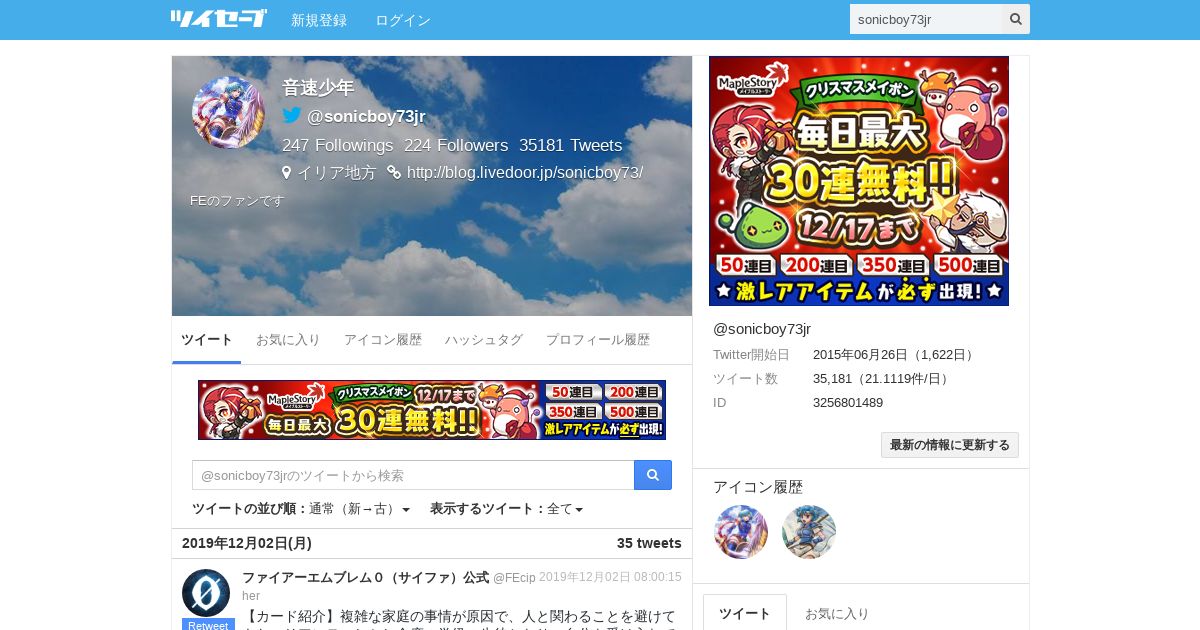This screenshot has width=1200, height=630.
Task: Click the 2019年12月02日(月) date header
Action: (x=247, y=543)
